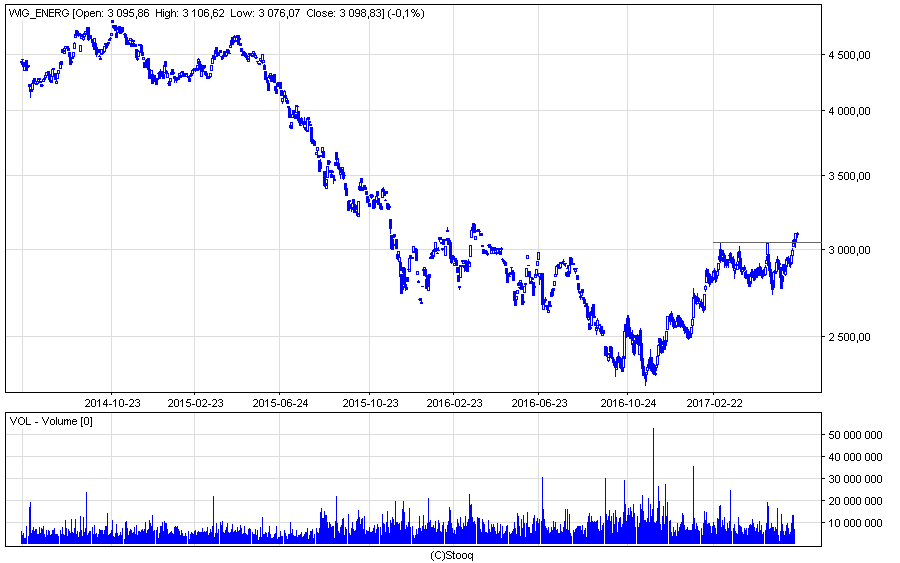Click the 2016-10-24 date label
Image resolution: width=900 pixels, height=563 pixels.
[628, 403]
